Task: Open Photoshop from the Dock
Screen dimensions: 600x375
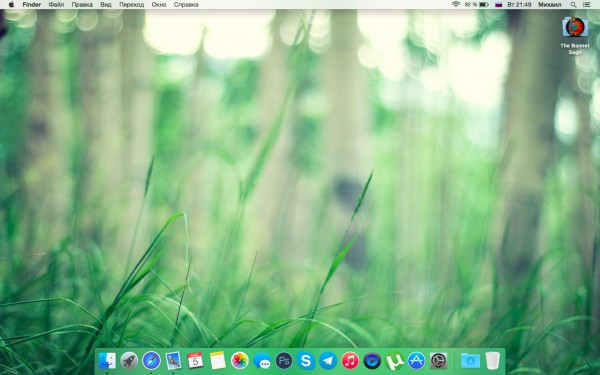Action: (284, 361)
